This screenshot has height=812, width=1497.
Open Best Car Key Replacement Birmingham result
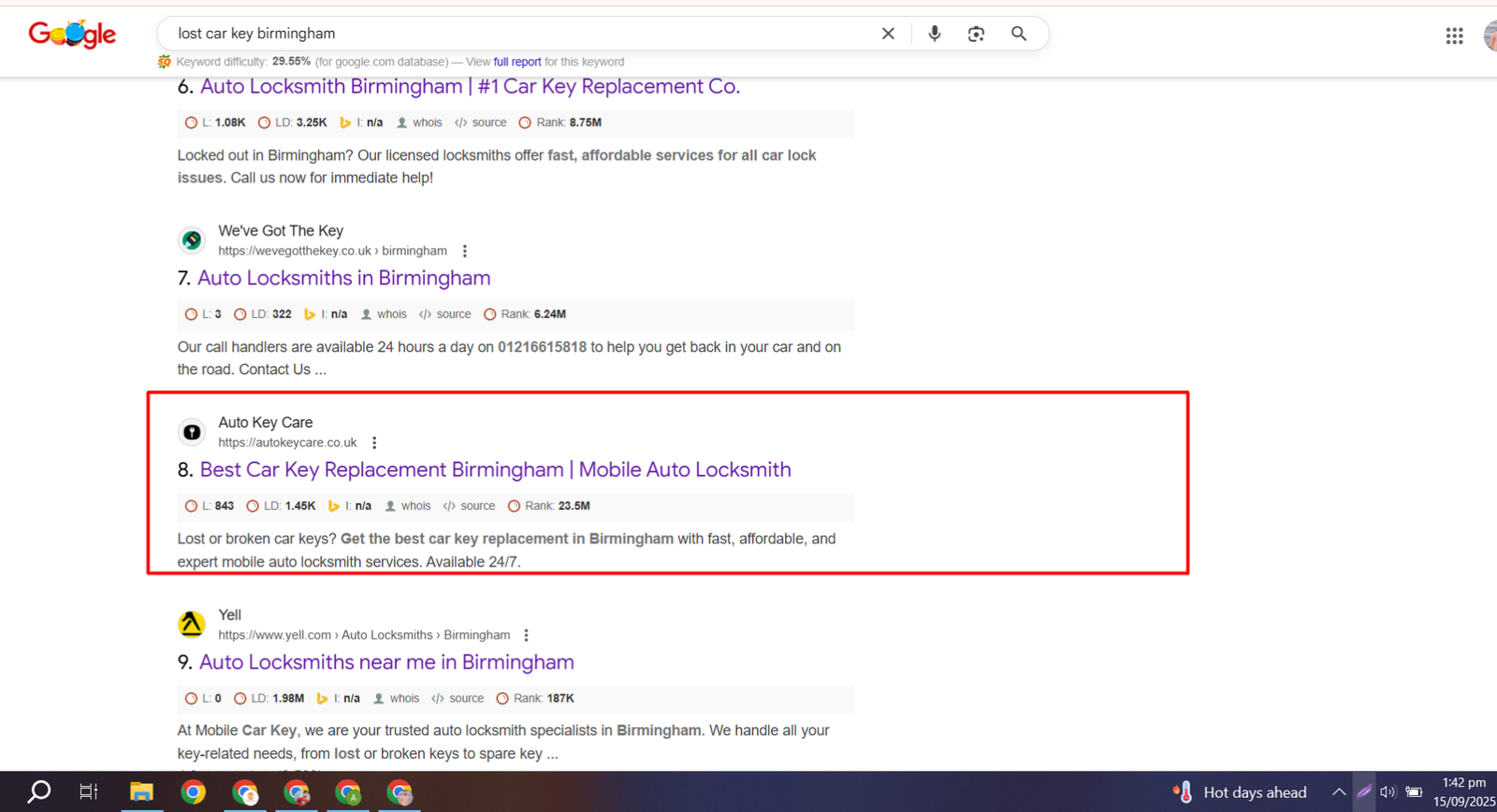pos(495,470)
